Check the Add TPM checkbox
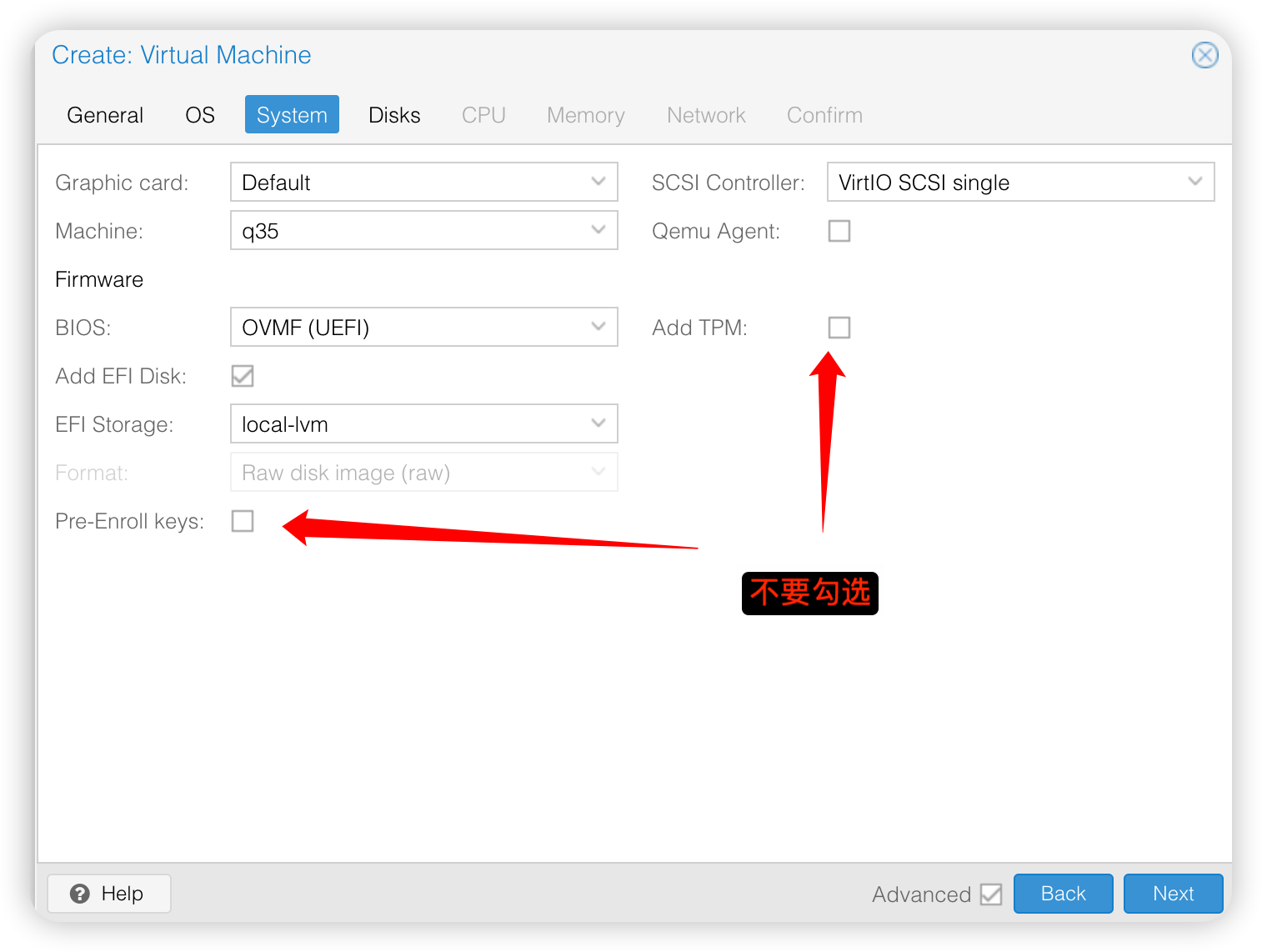This screenshot has height=952, width=1262. (x=839, y=328)
